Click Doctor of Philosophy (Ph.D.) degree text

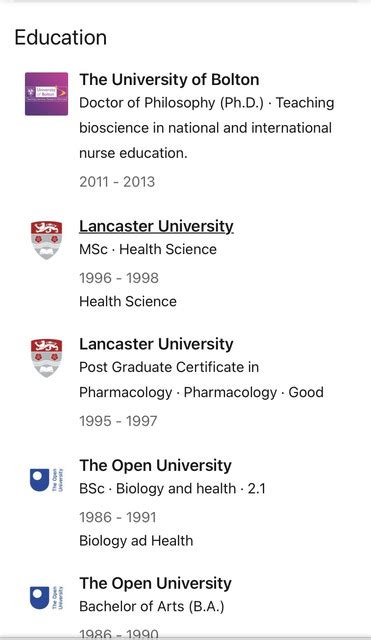click(x=171, y=103)
